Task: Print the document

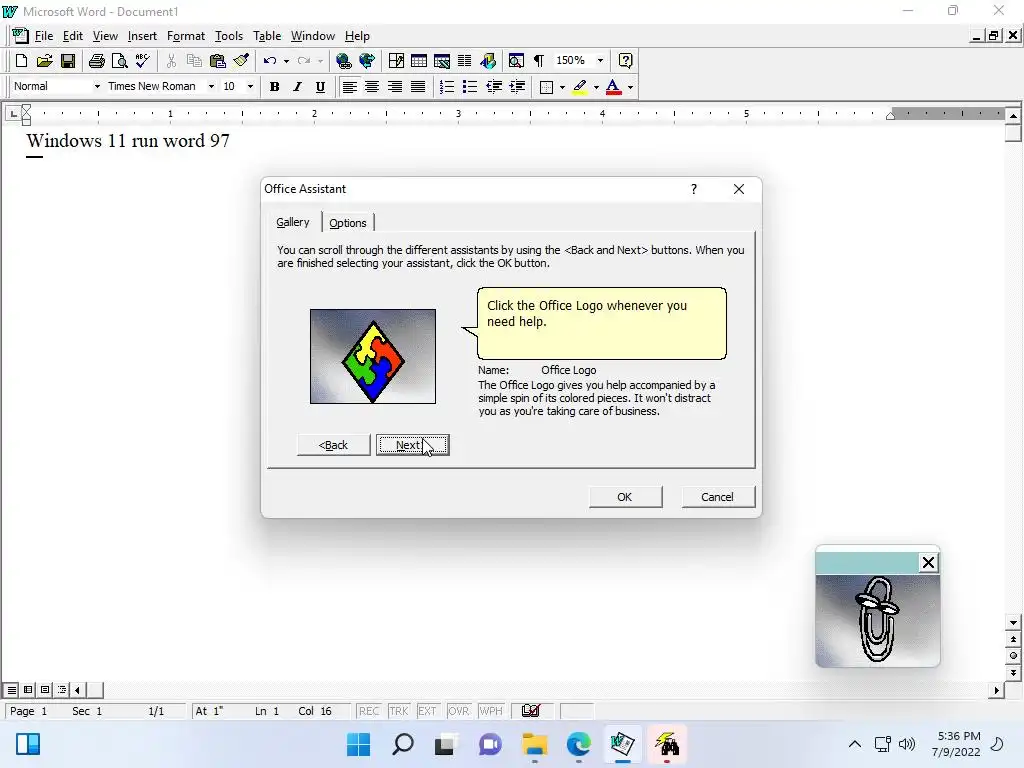Action: tap(97, 61)
